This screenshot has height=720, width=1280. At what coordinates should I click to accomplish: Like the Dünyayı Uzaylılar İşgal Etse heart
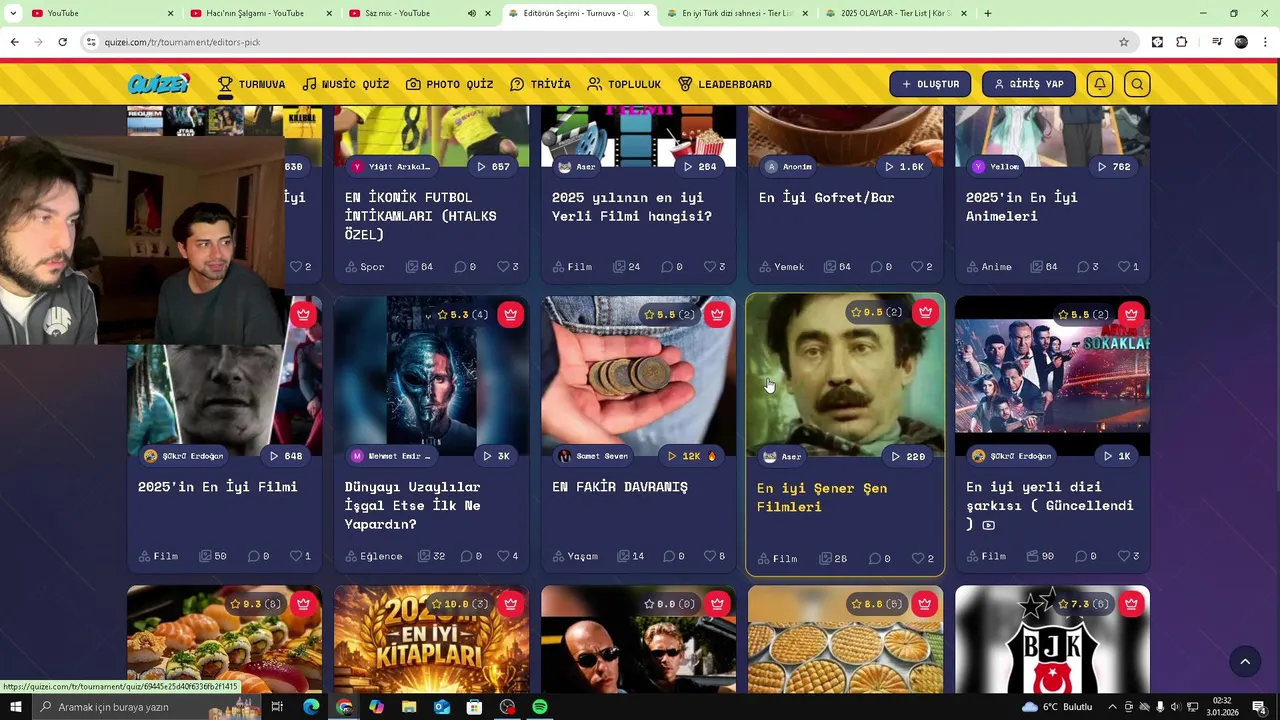click(x=502, y=556)
